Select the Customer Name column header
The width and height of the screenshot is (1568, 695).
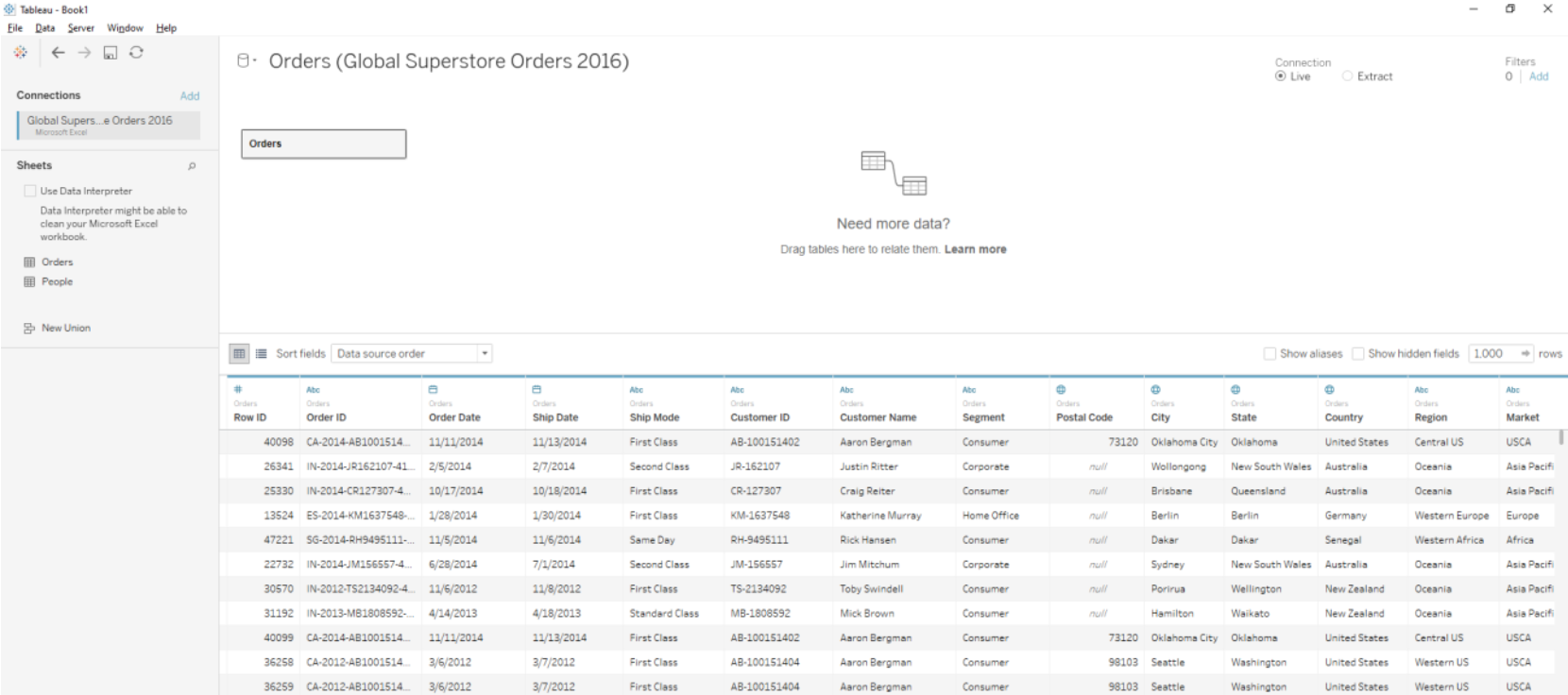878,417
